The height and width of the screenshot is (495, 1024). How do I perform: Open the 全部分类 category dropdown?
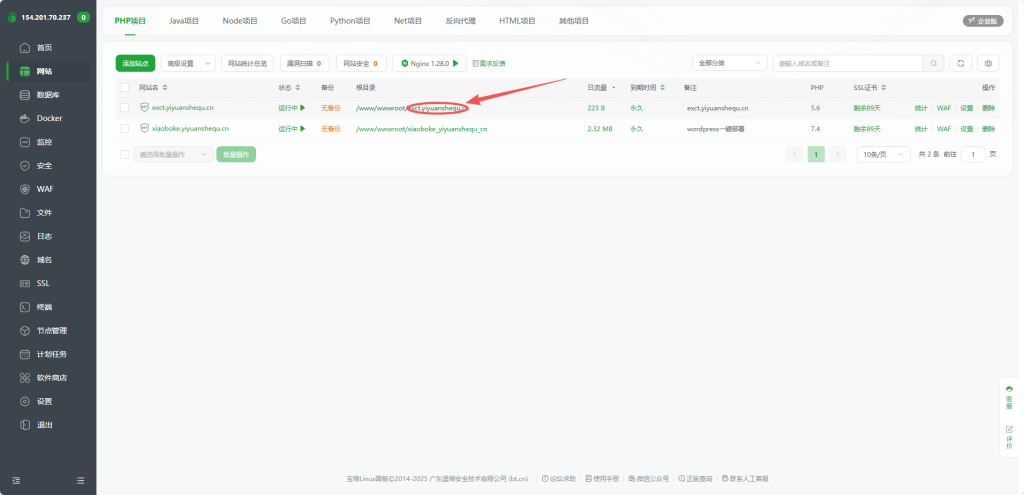tap(730, 63)
